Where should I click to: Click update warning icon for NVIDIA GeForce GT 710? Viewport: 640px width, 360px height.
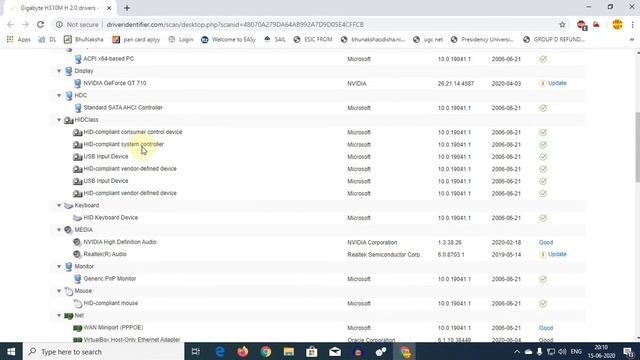click(x=542, y=84)
